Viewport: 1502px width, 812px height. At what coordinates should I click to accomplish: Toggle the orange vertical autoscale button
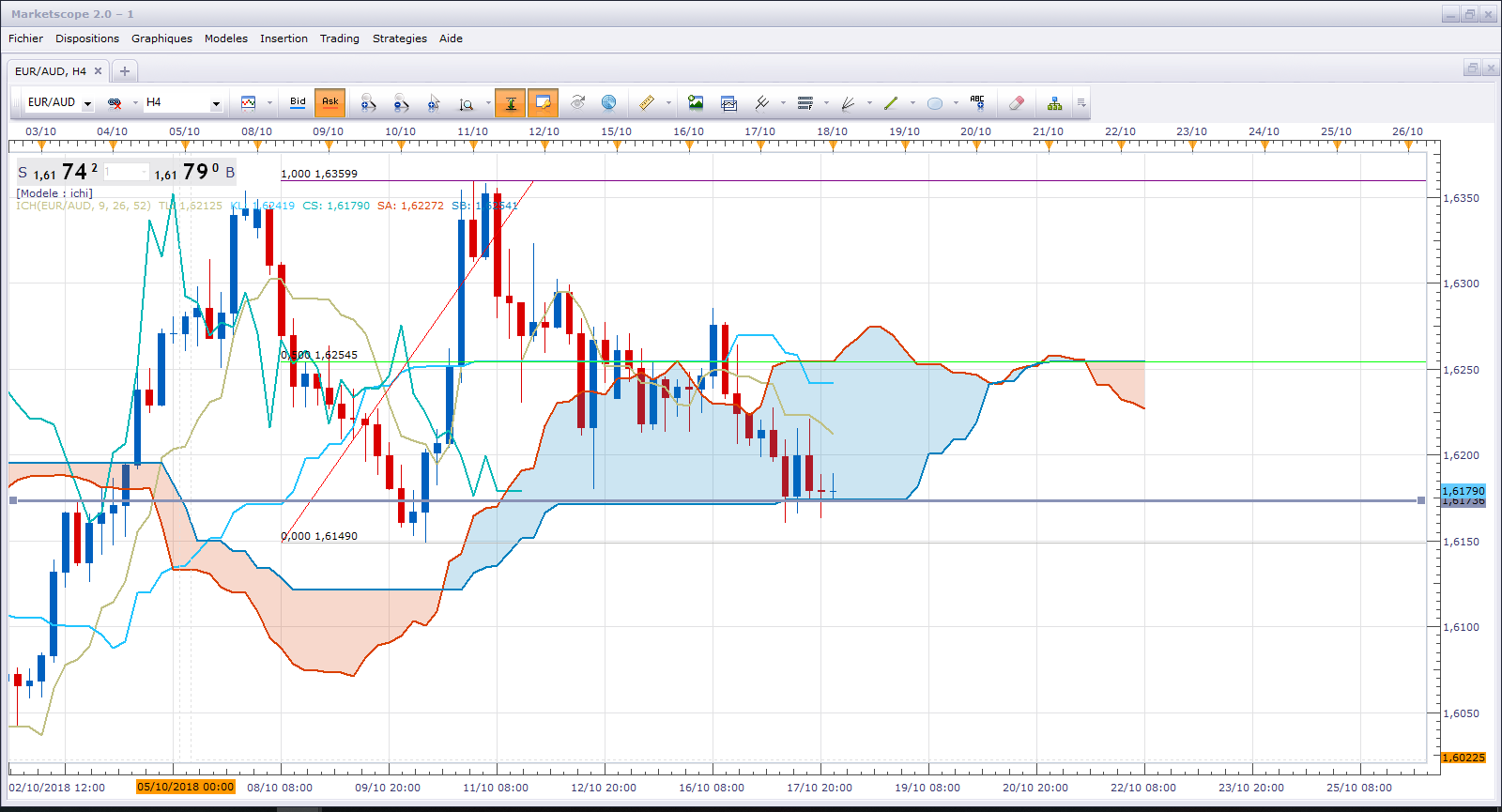pyautogui.click(x=511, y=102)
